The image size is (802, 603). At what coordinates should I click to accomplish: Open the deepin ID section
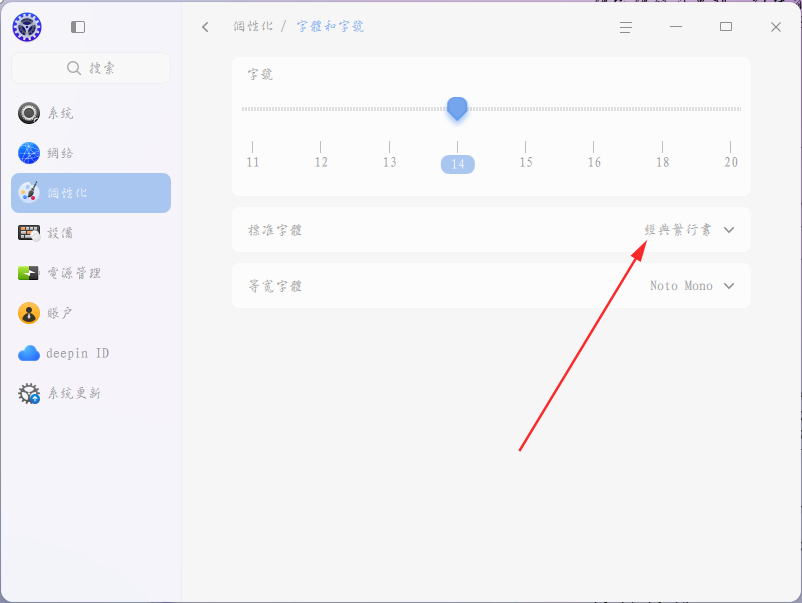click(91, 353)
